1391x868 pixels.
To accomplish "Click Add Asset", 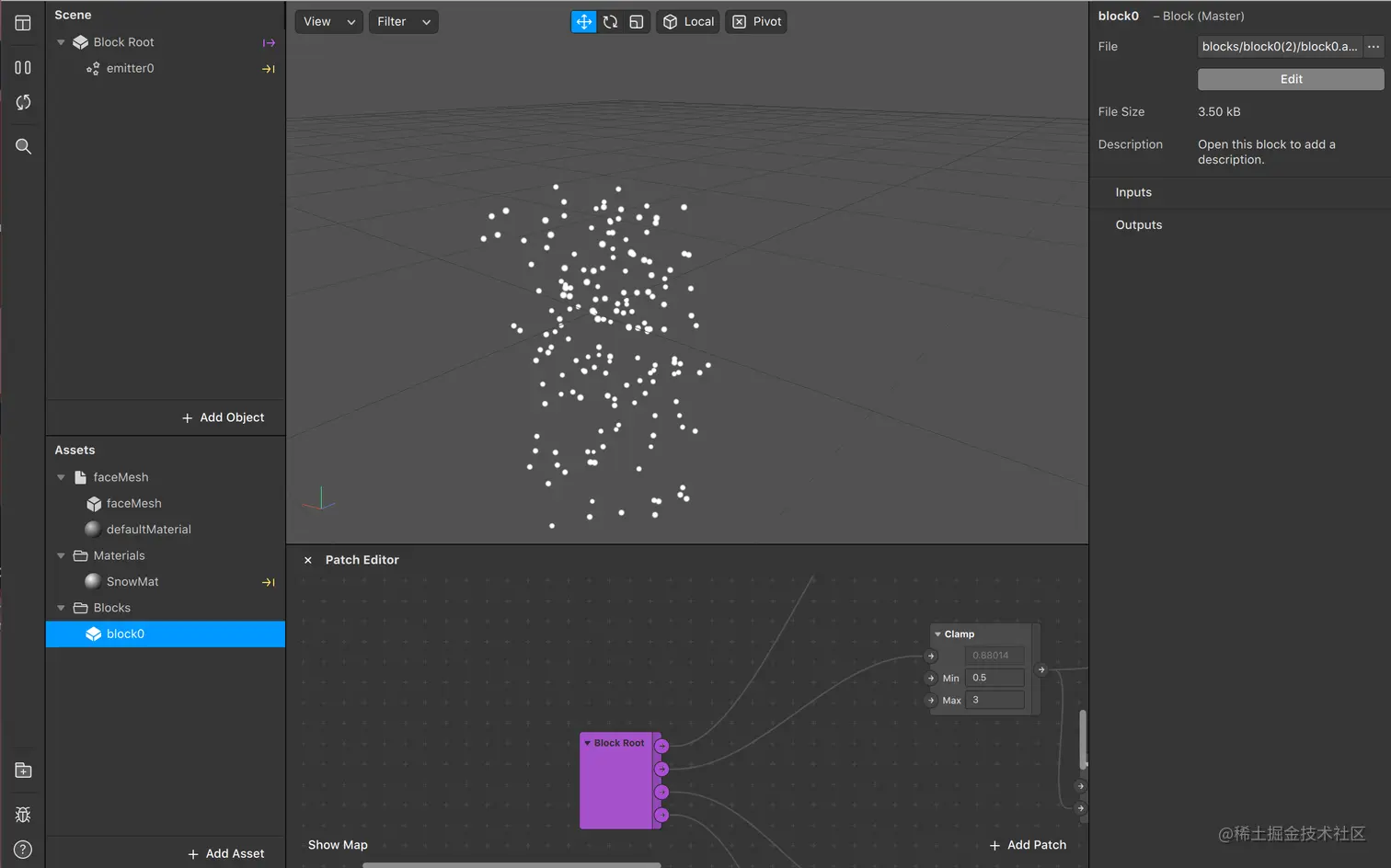I will 226,854.
